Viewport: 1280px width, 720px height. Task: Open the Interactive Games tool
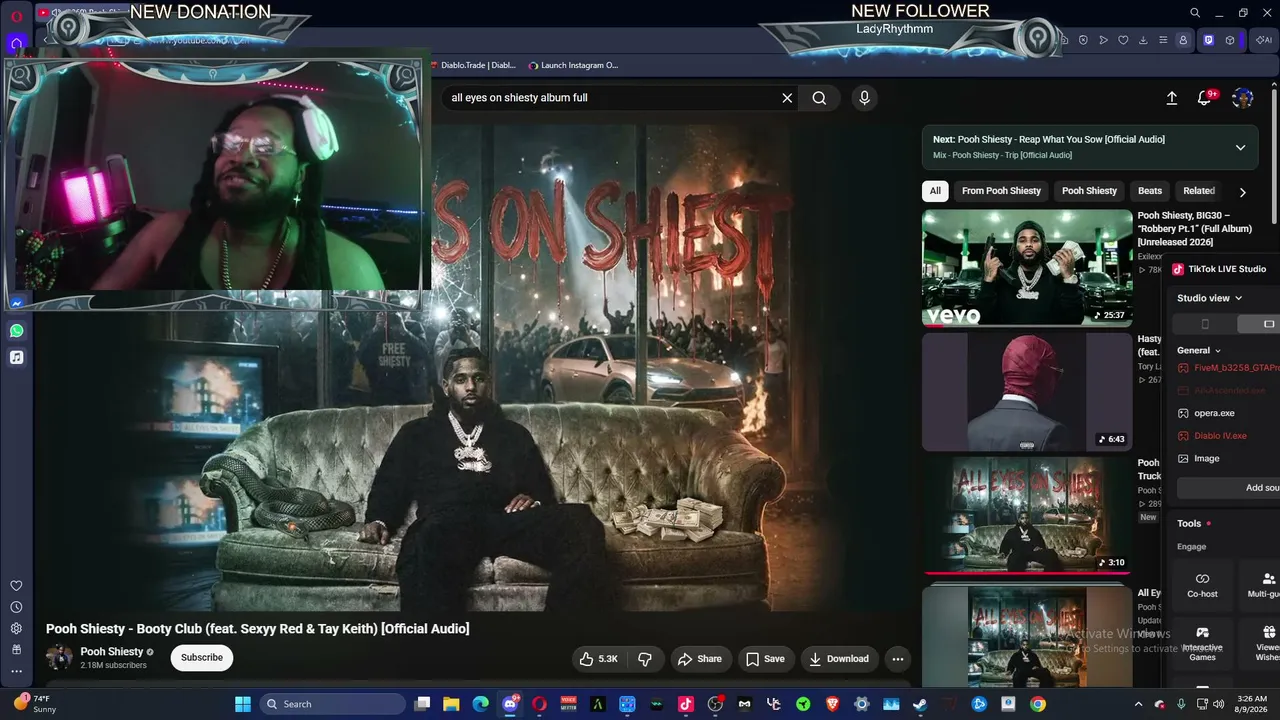pos(1202,643)
